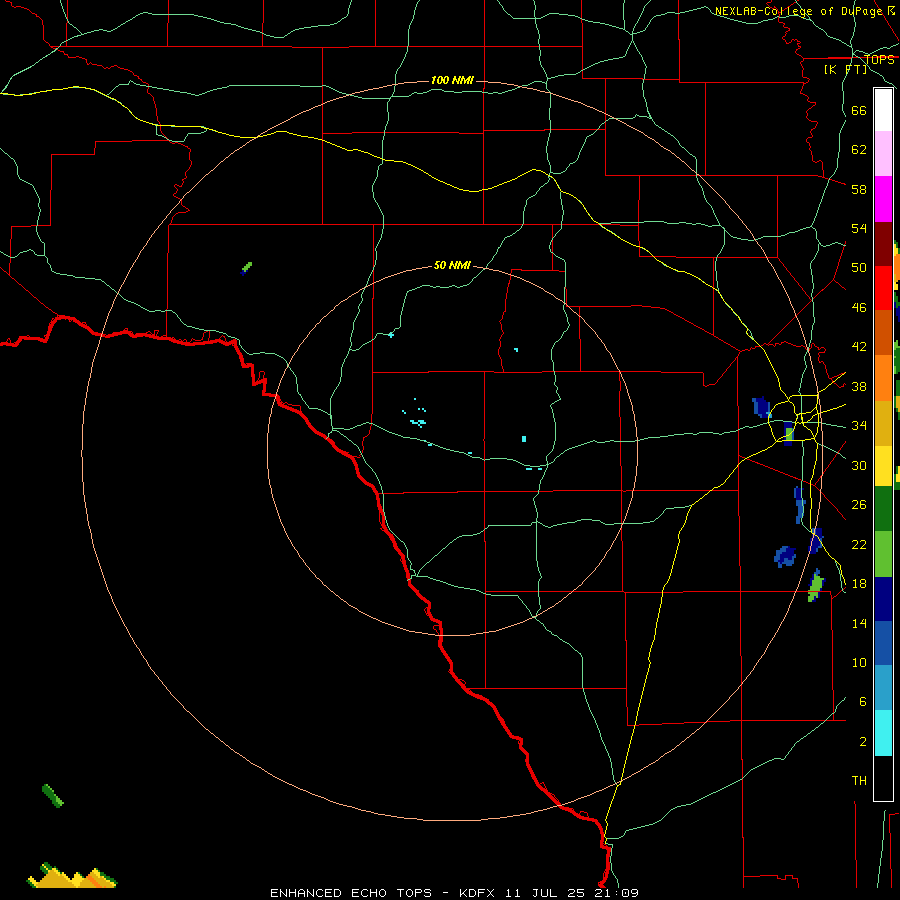Click the legend value "6"
The height and width of the screenshot is (900, 900).
tap(863, 702)
